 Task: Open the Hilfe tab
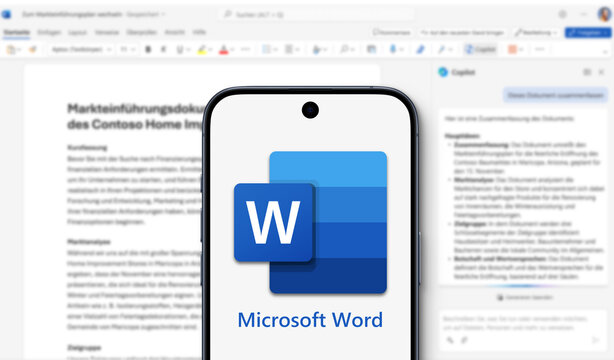click(199, 32)
